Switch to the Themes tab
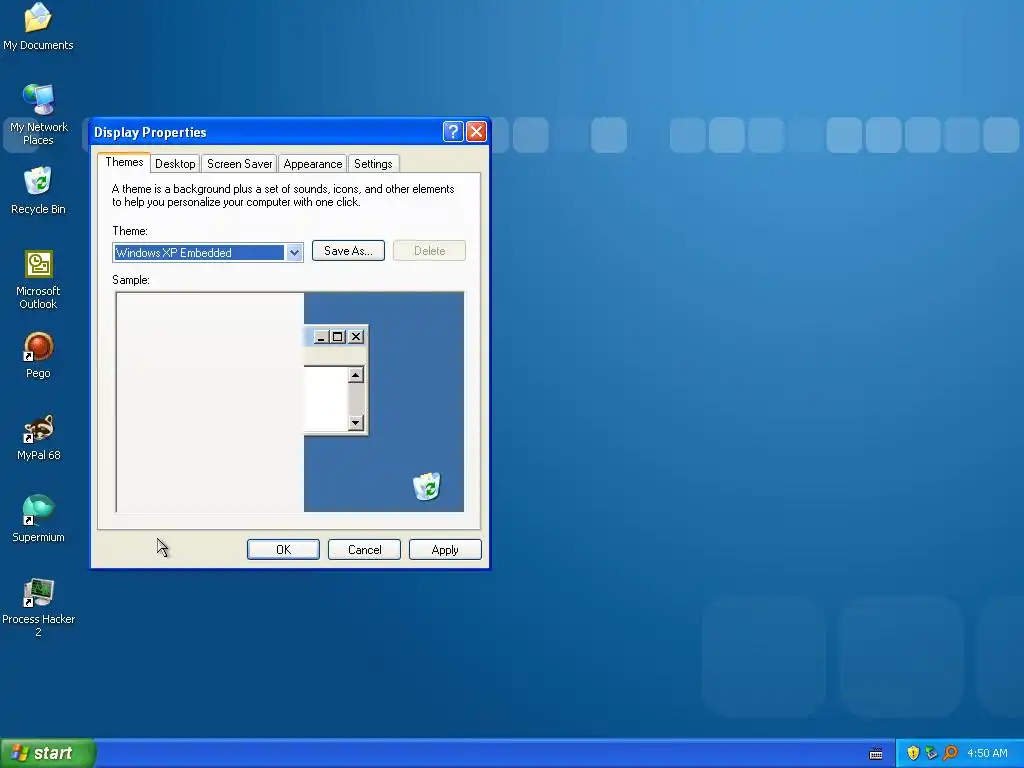 click(124, 162)
